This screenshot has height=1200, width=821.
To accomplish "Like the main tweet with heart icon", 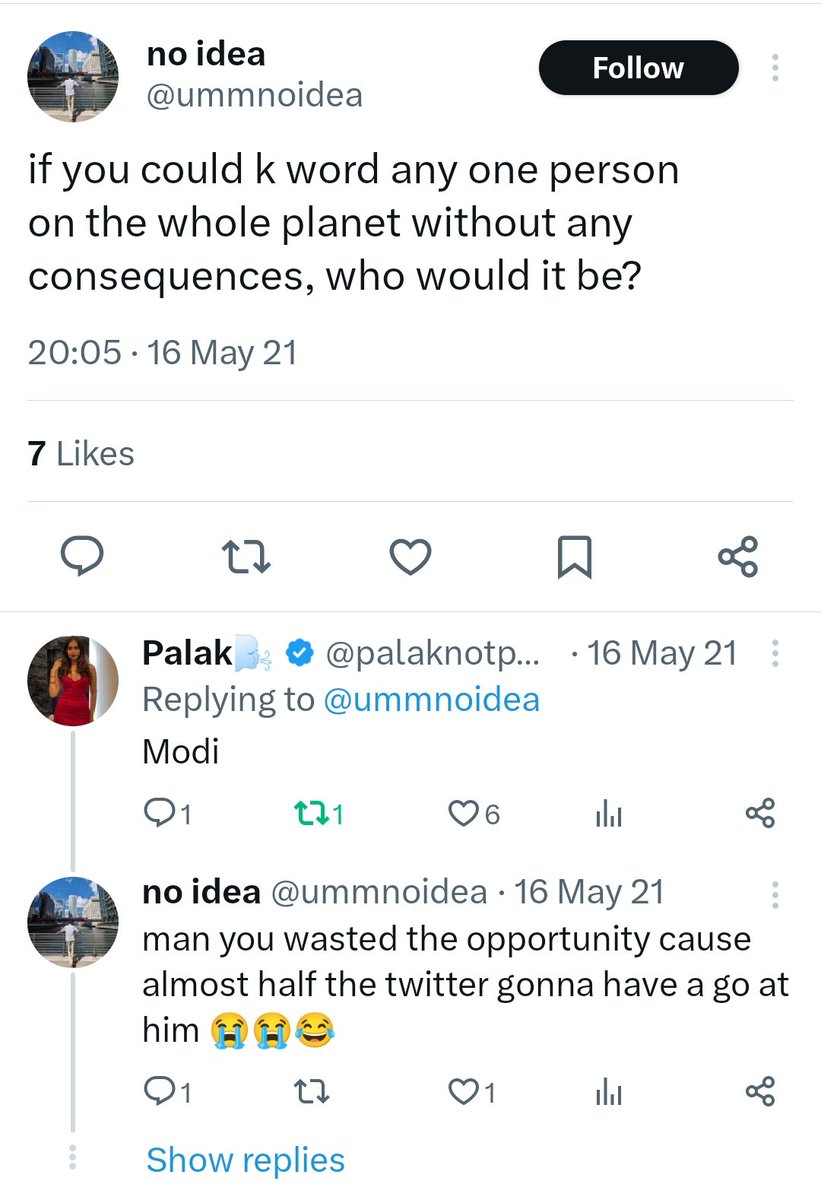I will pyautogui.click(x=410, y=556).
